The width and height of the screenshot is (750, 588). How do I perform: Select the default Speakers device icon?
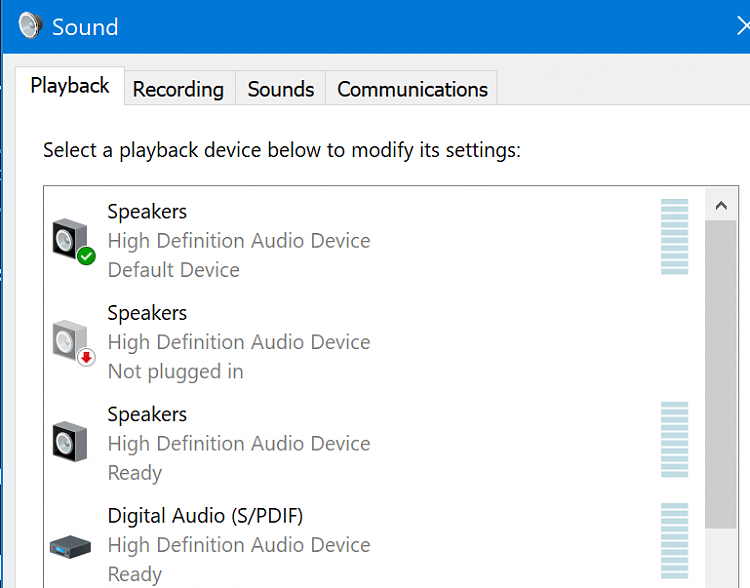point(70,239)
